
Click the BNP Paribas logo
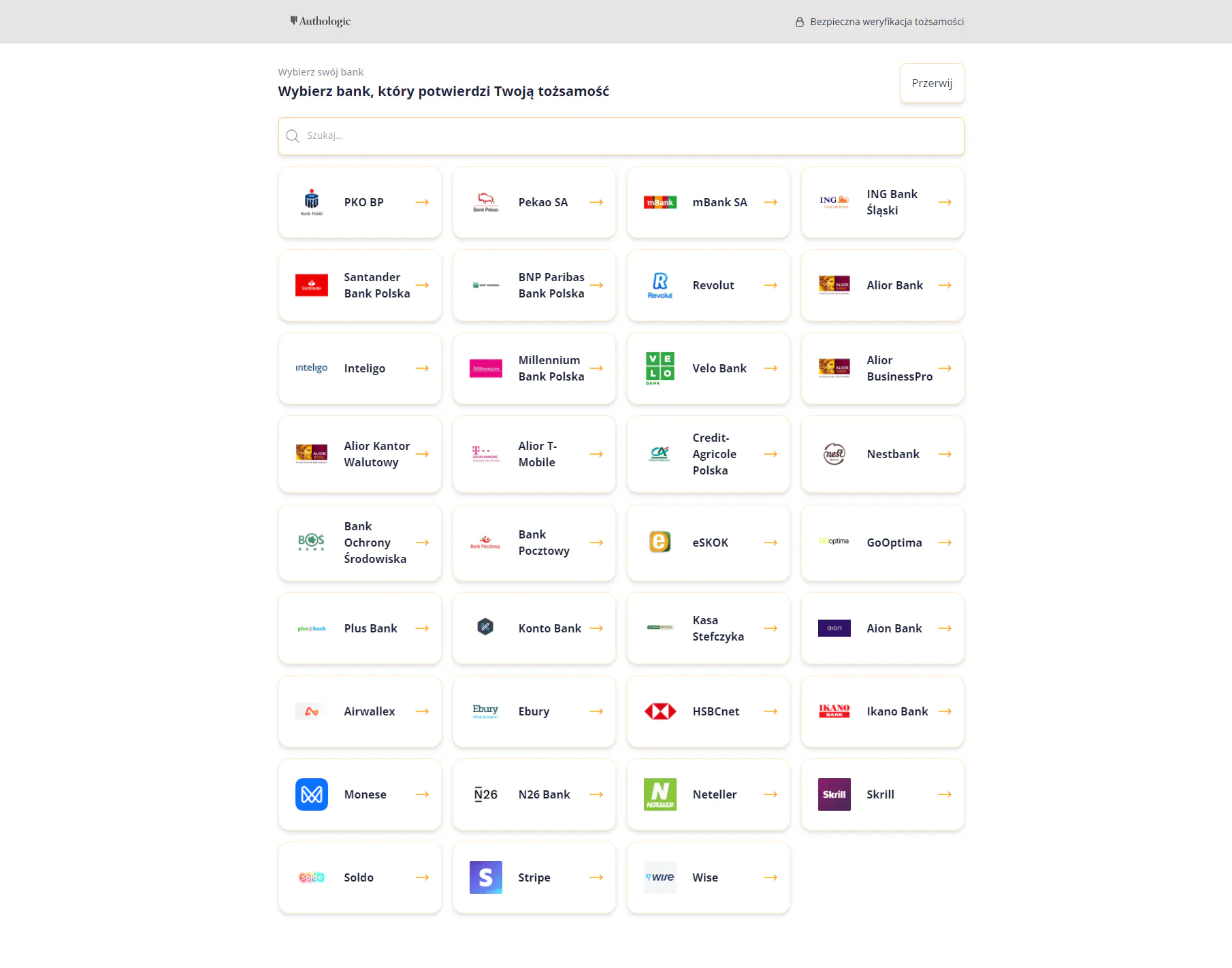point(486,285)
